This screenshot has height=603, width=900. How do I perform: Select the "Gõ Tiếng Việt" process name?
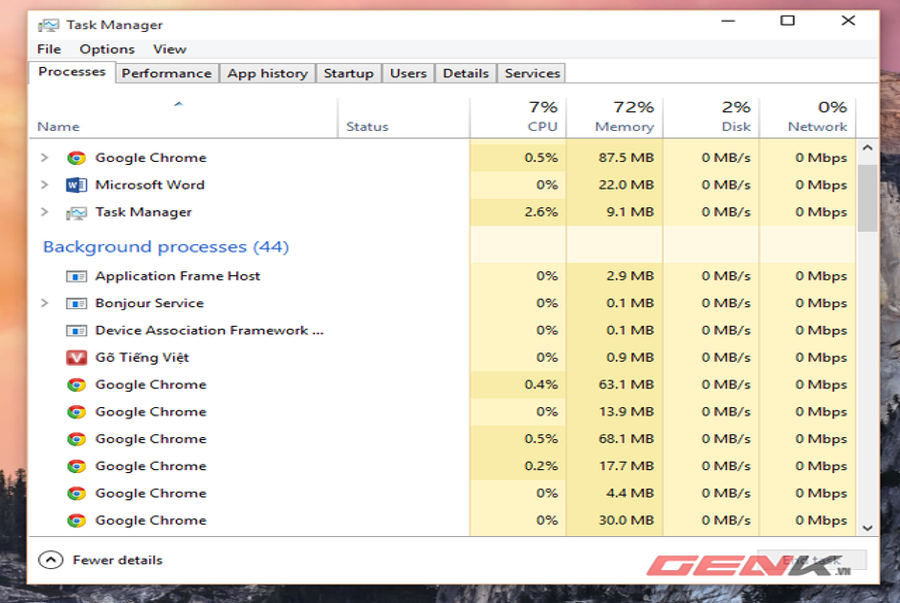point(142,357)
